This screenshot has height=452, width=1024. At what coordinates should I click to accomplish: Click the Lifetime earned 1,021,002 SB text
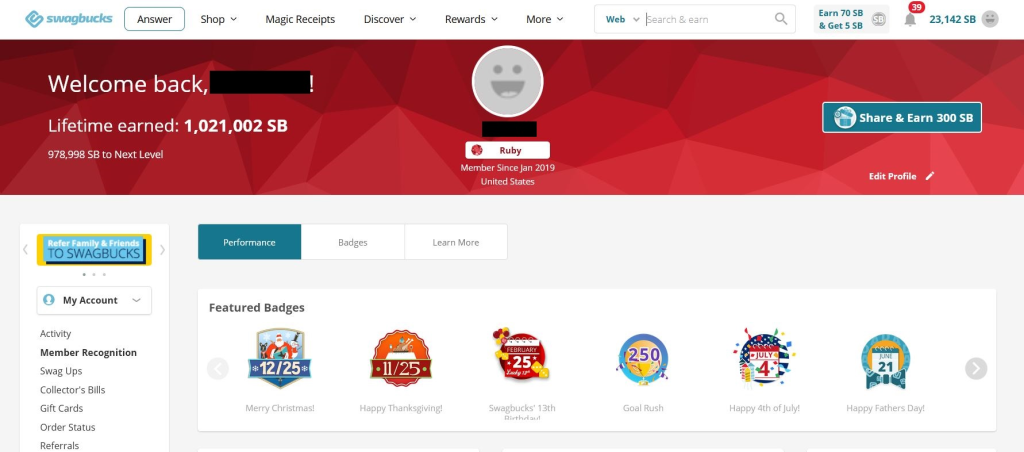tap(168, 125)
